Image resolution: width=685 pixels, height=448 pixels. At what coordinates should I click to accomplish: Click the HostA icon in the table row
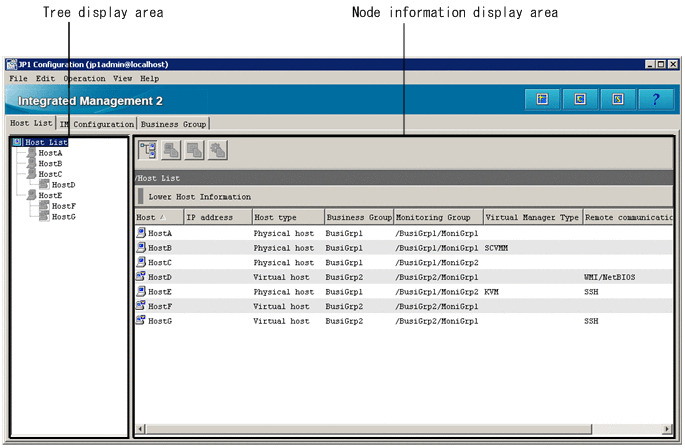[x=141, y=233]
